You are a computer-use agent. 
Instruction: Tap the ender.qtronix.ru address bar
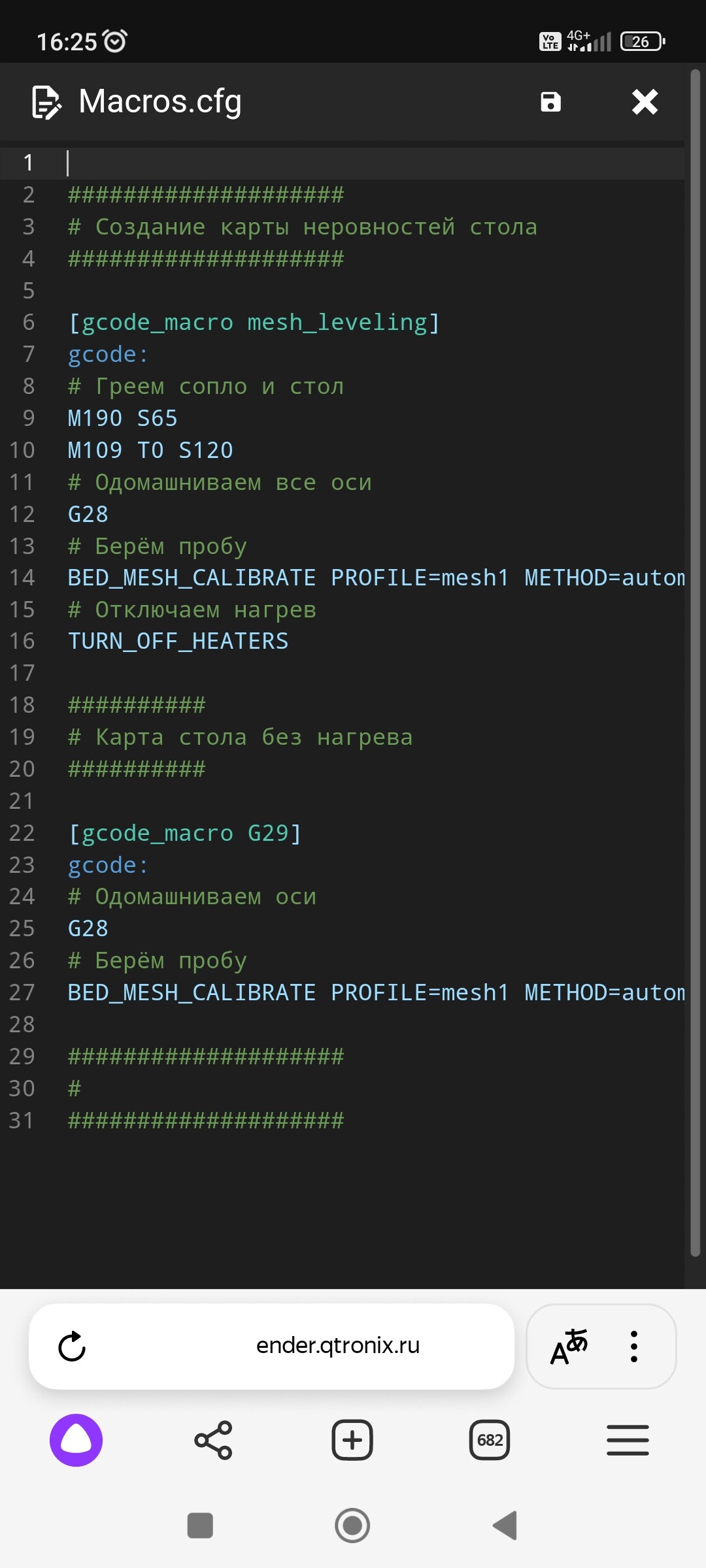[337, 1346]
